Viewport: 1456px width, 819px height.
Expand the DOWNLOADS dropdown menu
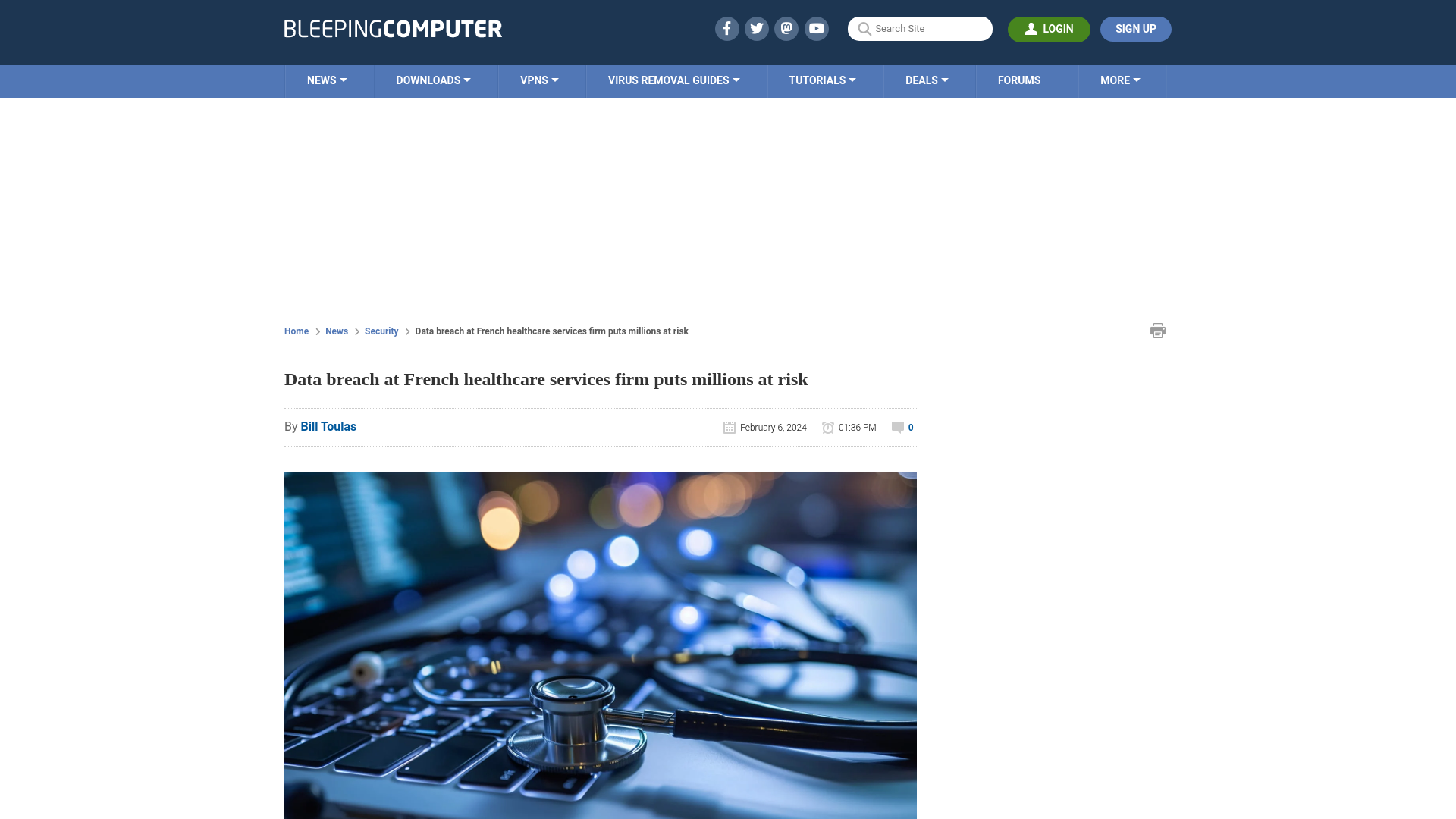click(x=433, y=80)
